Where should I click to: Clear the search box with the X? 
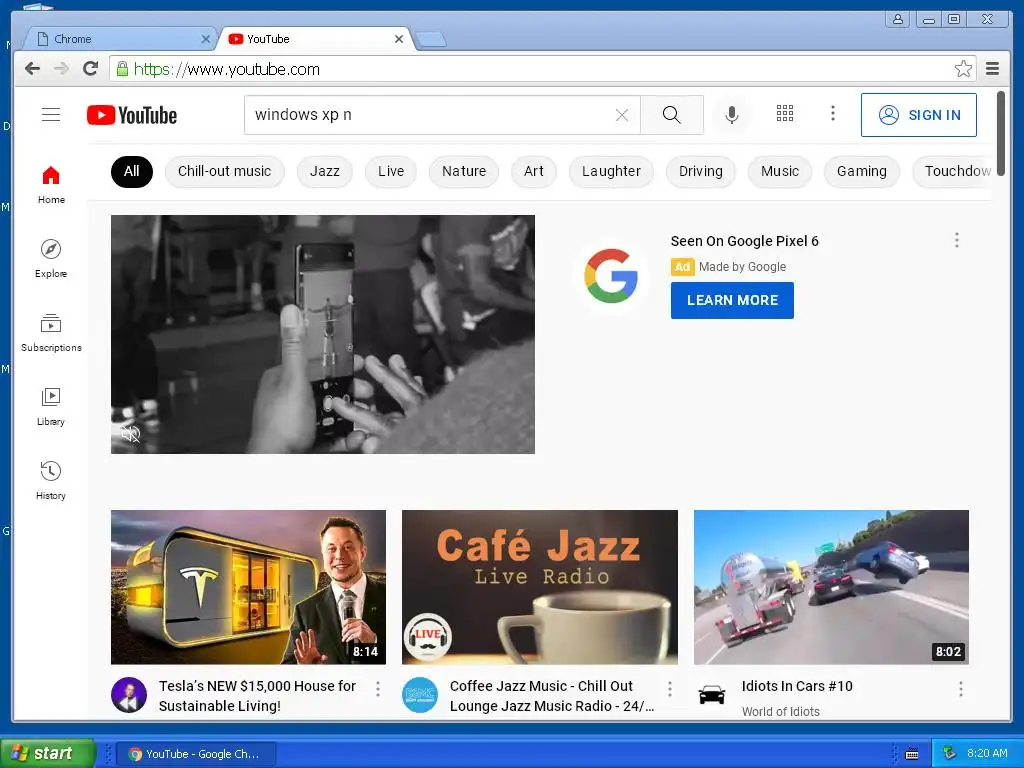(x=622, y=115)
